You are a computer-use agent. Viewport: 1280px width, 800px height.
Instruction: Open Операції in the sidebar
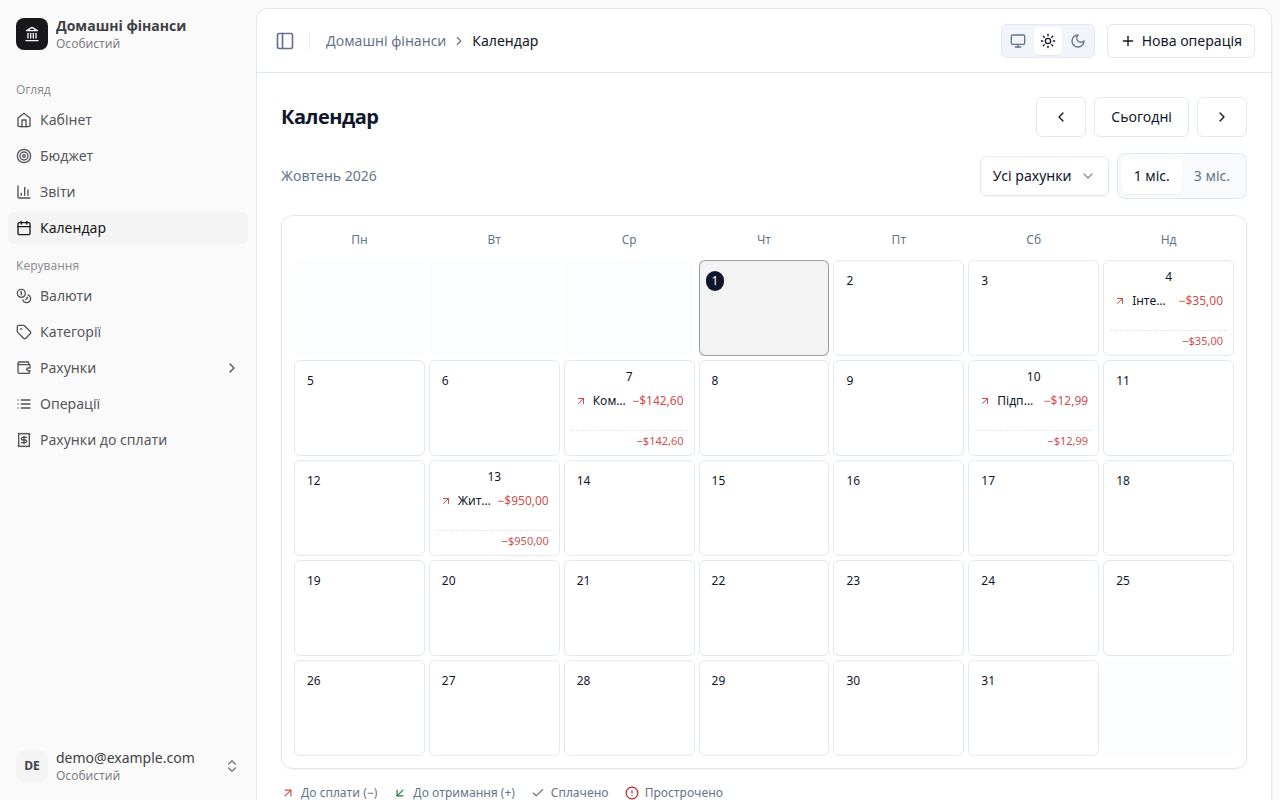pyautogui.click(x=128, y=404)
